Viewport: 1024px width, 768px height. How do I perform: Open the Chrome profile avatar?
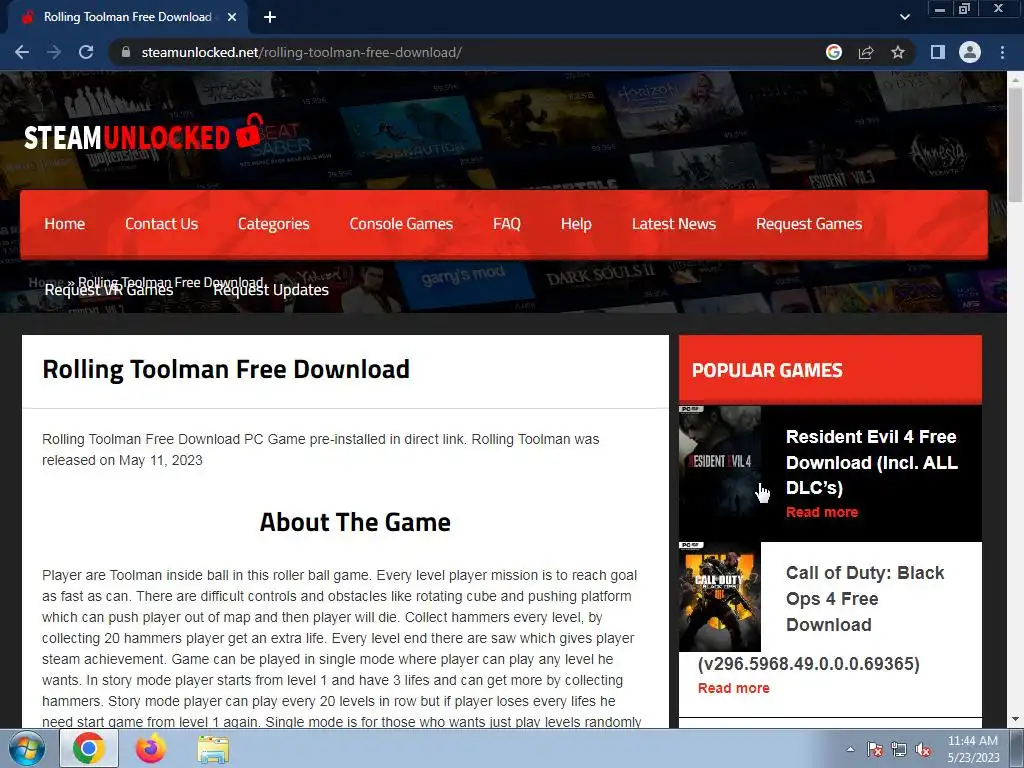click(x=970, y=52)
